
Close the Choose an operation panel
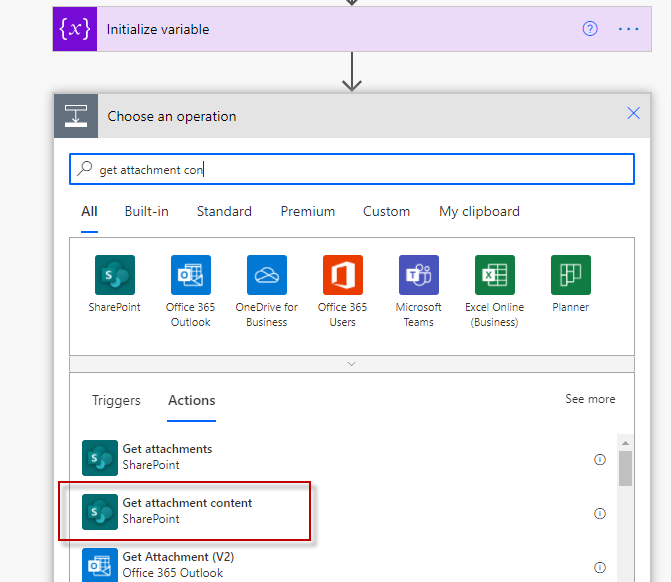pos(633,113)
